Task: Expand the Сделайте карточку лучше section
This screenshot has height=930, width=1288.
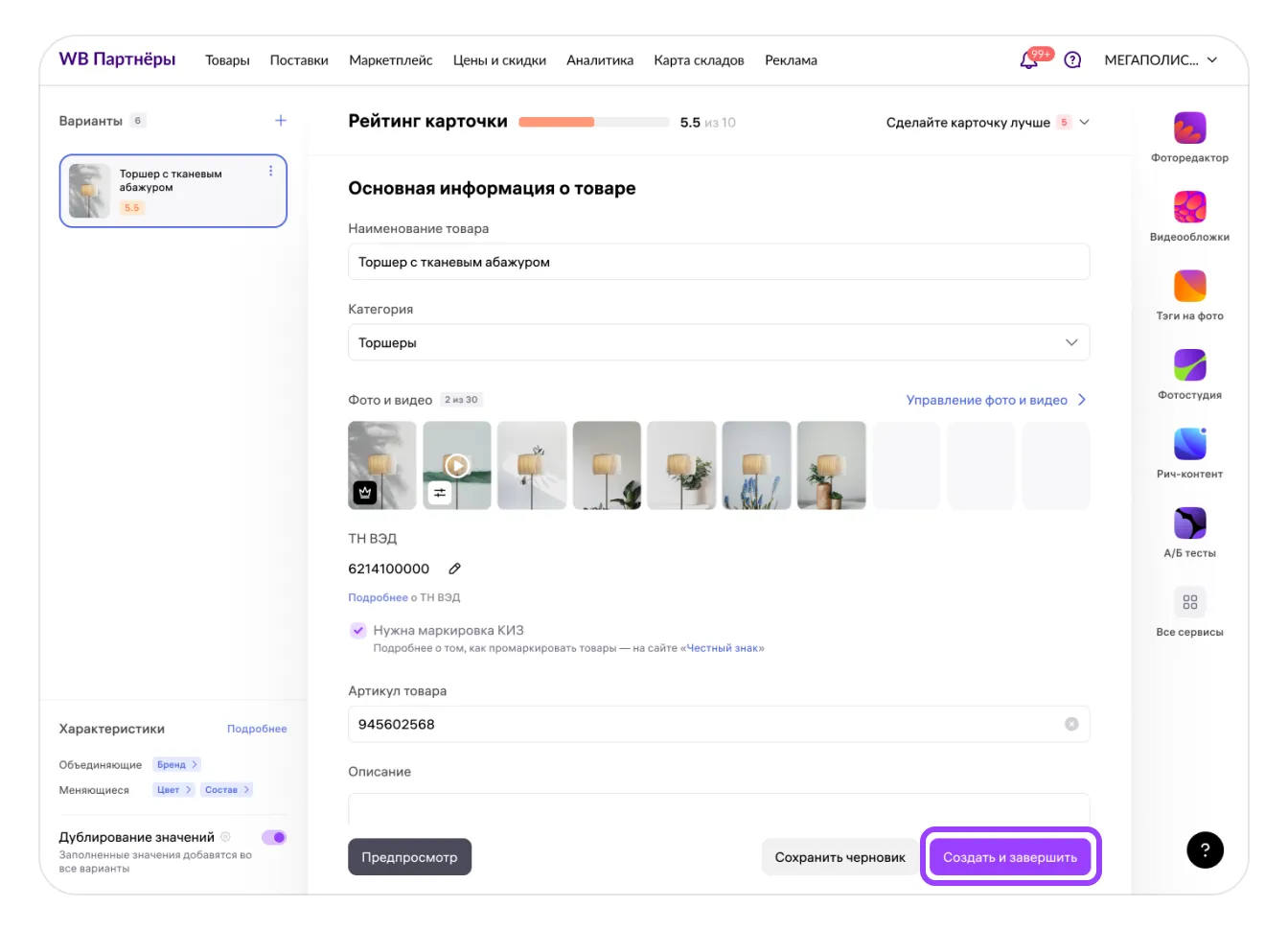Action: click(1084, 123)
